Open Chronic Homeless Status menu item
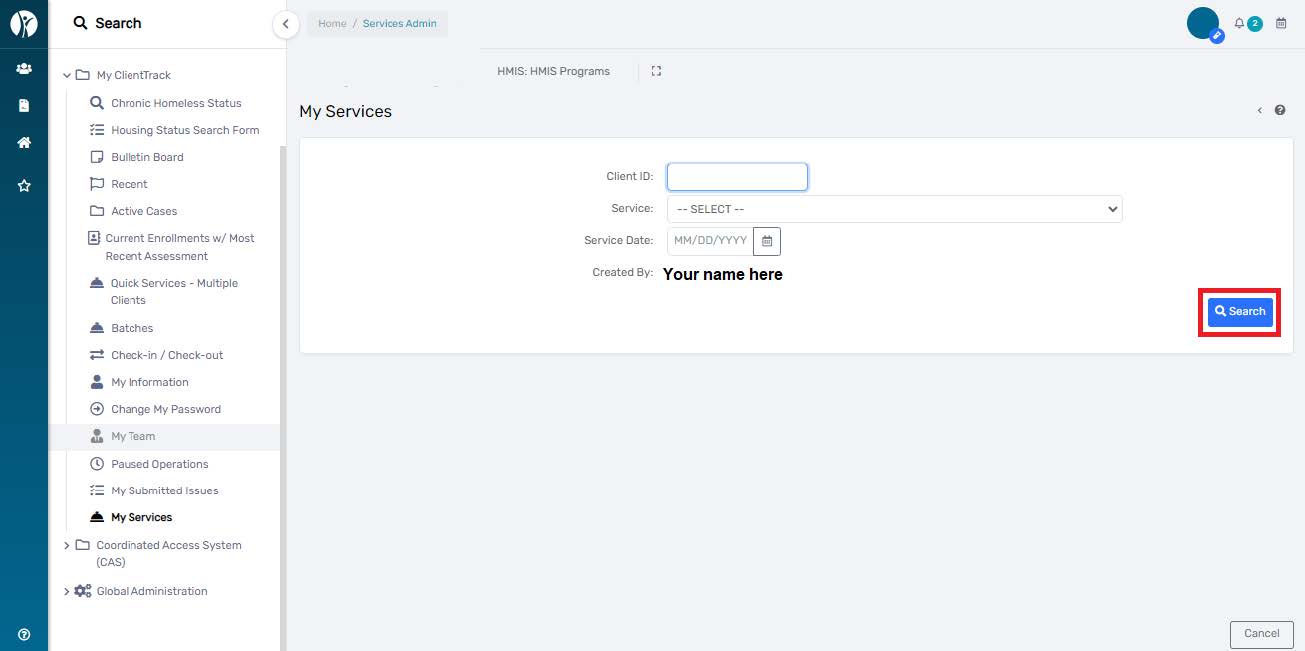Viewport: 1305px width, 651px height. pyautogui.click(x=176, y=103)
